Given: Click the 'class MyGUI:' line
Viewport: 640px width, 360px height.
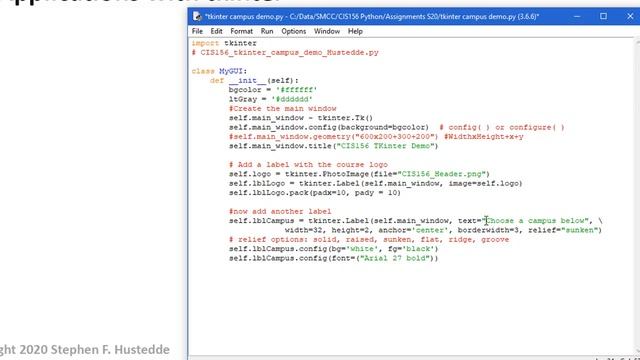Looking at the screenshot, I should (219, 71).
